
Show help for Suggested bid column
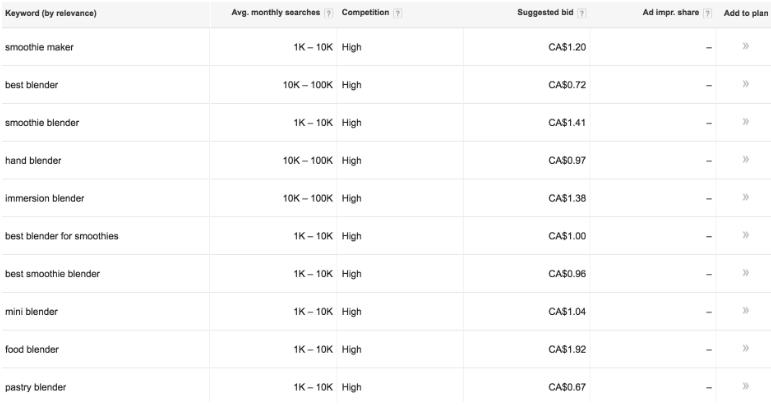582,12
